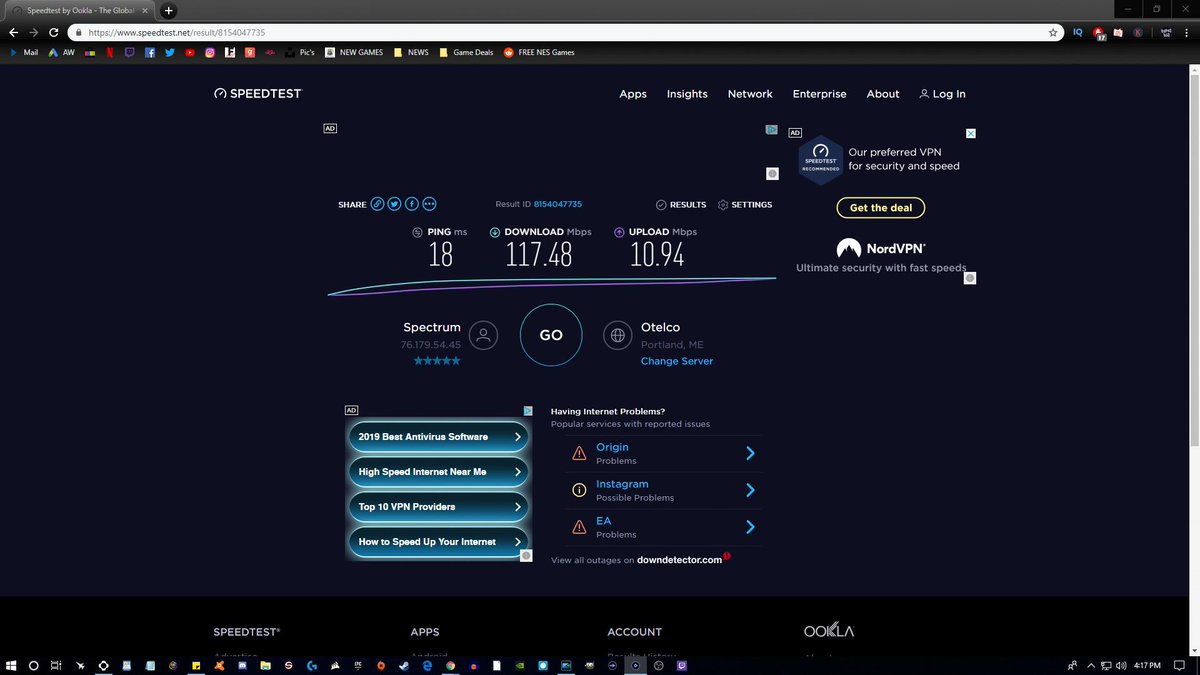This screenshot has height=675, width=1200.
Task: Open the Result ID 8154047735 link
Action: tap(558, 204)
